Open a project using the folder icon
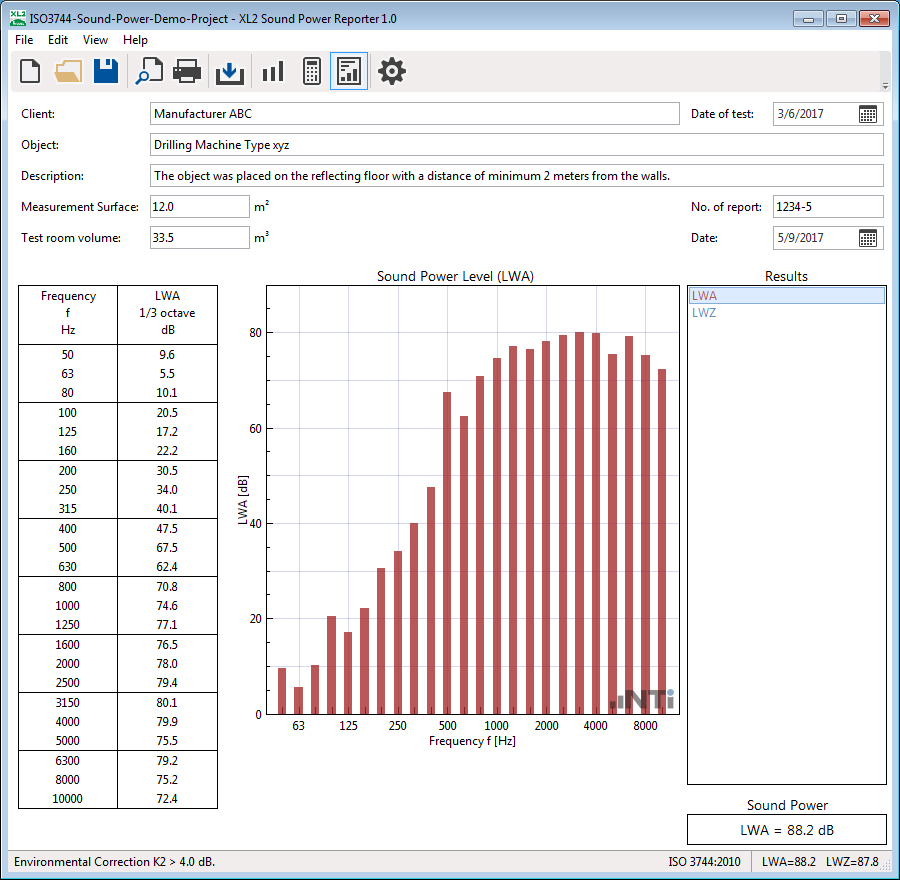 click(68, 71)
